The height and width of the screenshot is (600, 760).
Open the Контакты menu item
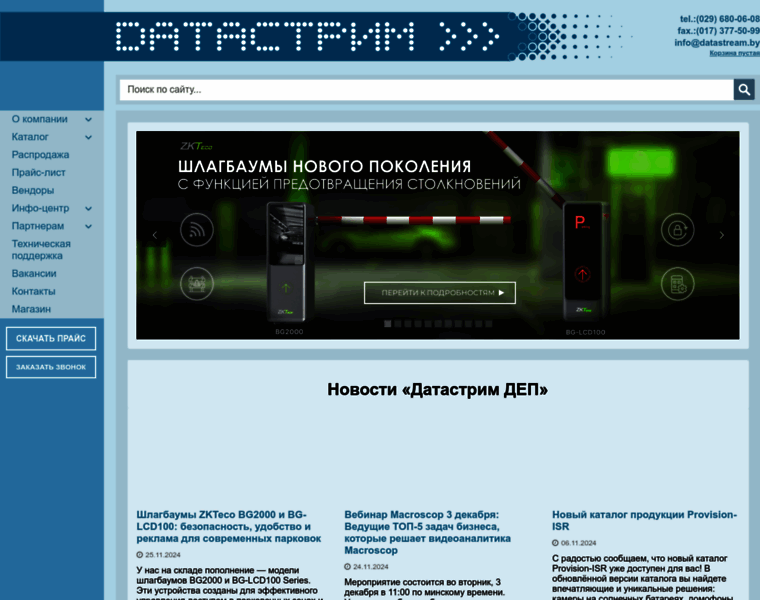click(33, 291)
